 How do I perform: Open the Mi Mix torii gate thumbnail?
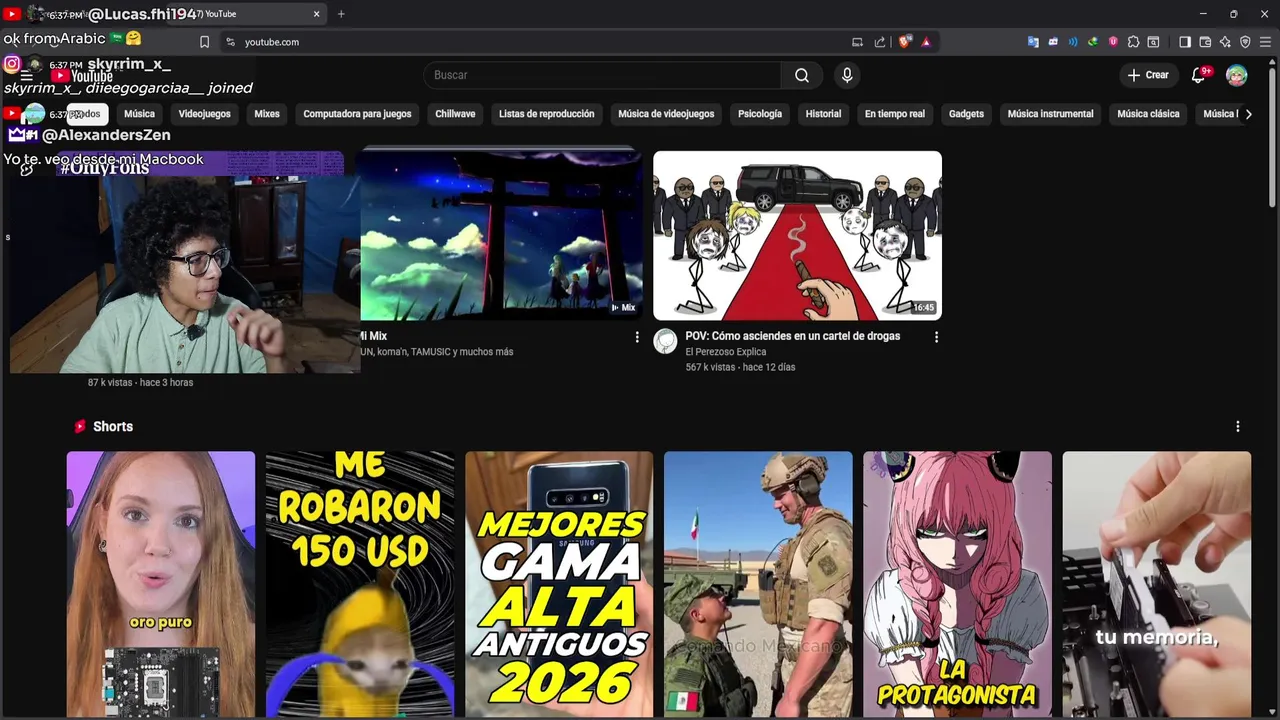point(501,235)
